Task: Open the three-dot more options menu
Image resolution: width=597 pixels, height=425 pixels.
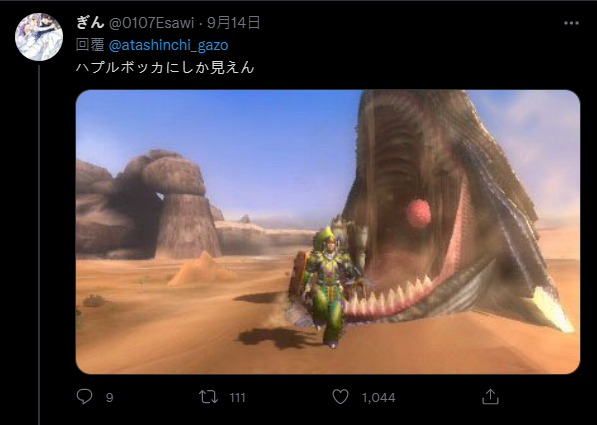Action: point(571,23)
